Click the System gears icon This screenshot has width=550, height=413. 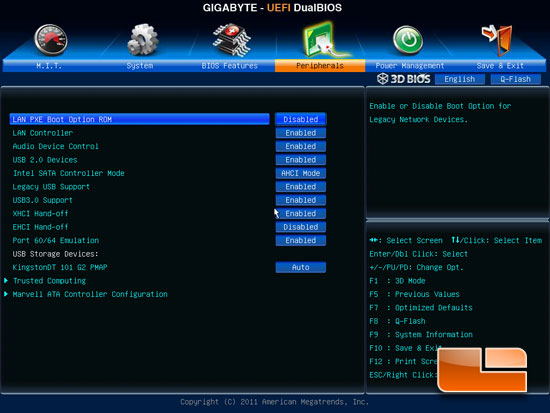click(x=142, y=39)
